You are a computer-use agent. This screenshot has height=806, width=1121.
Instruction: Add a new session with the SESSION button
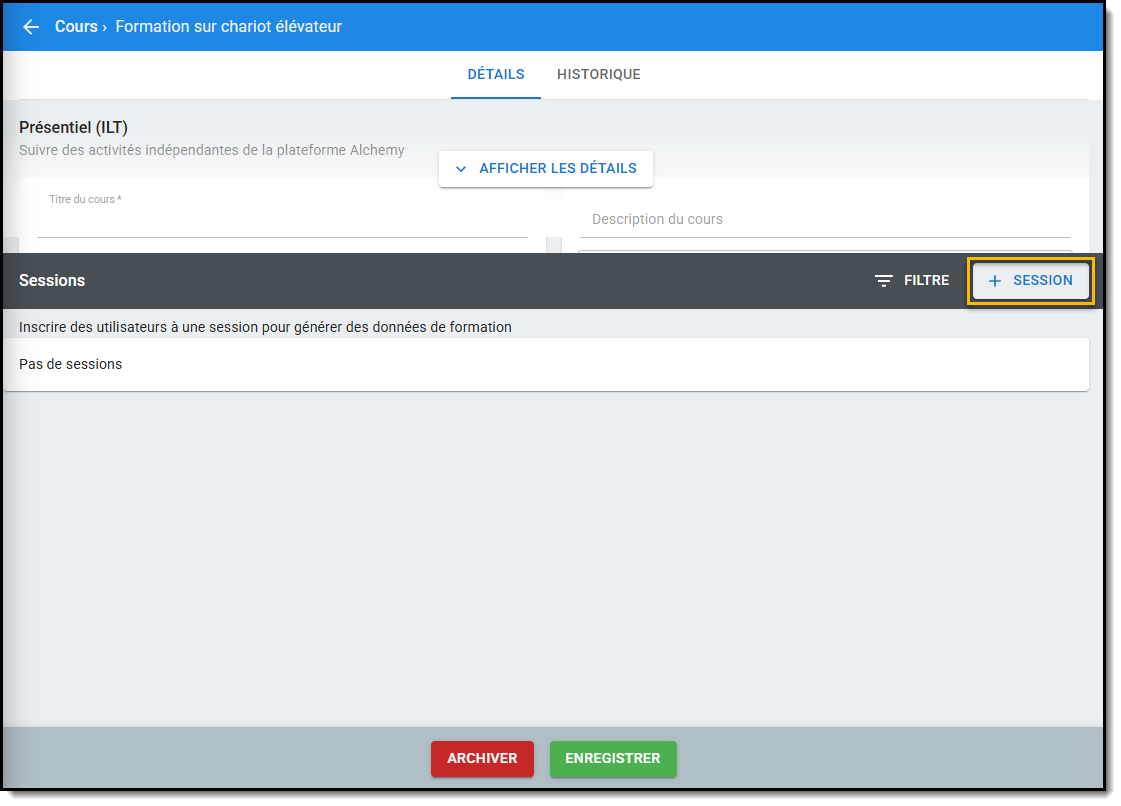[1031, 281]
